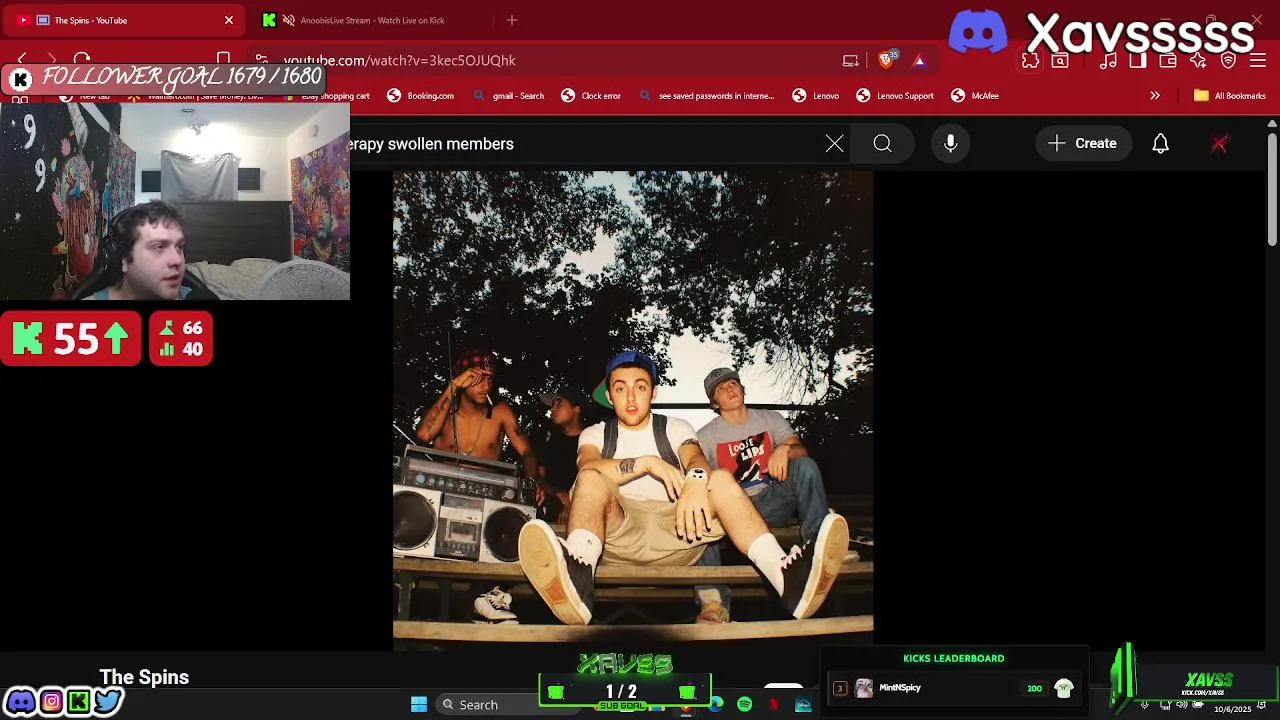Open Netflix from the taskbar
This screenshot has width=1280, height=720.
tap(773, 705)
